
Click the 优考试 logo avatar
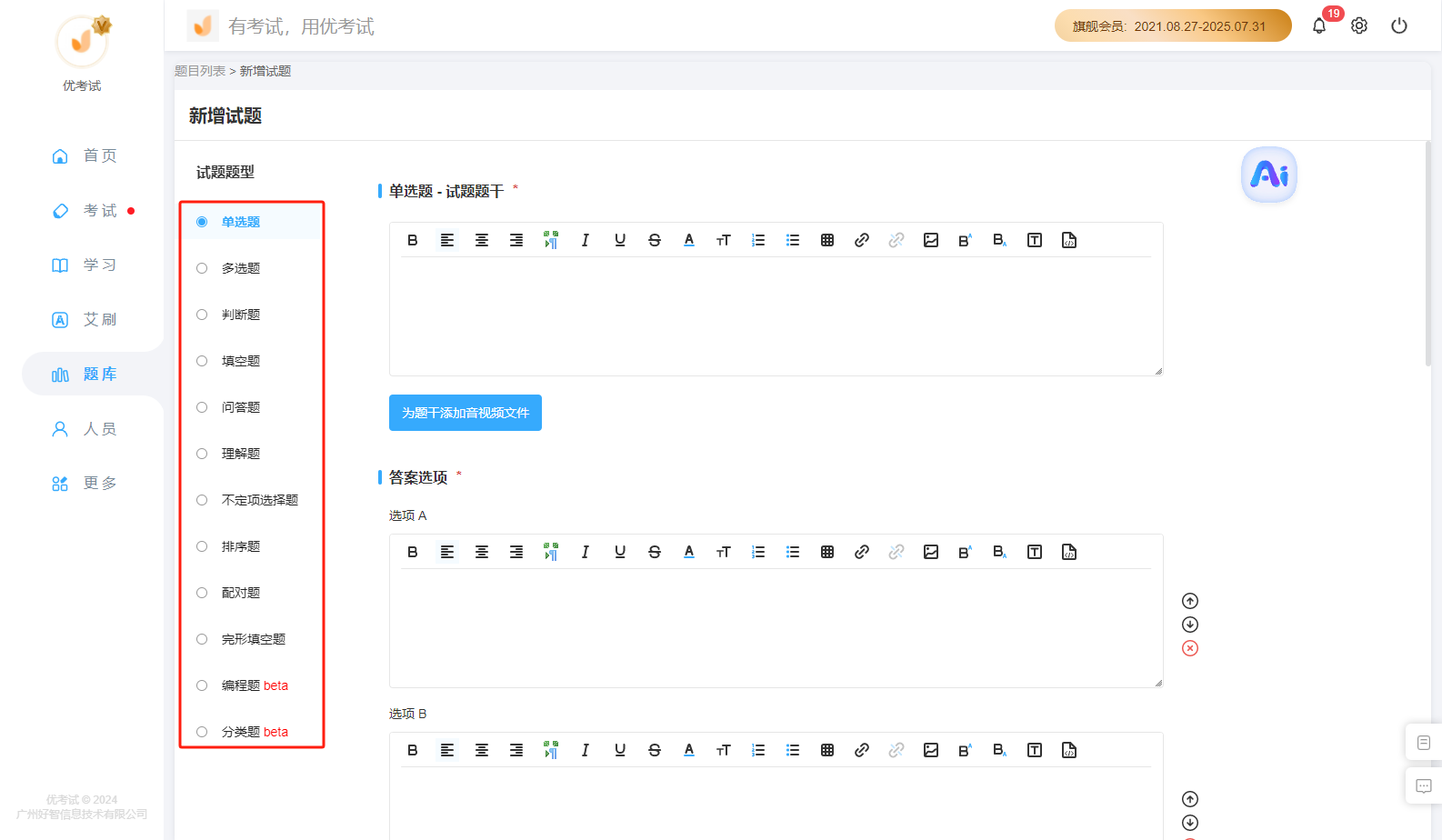tap(82, 41)
